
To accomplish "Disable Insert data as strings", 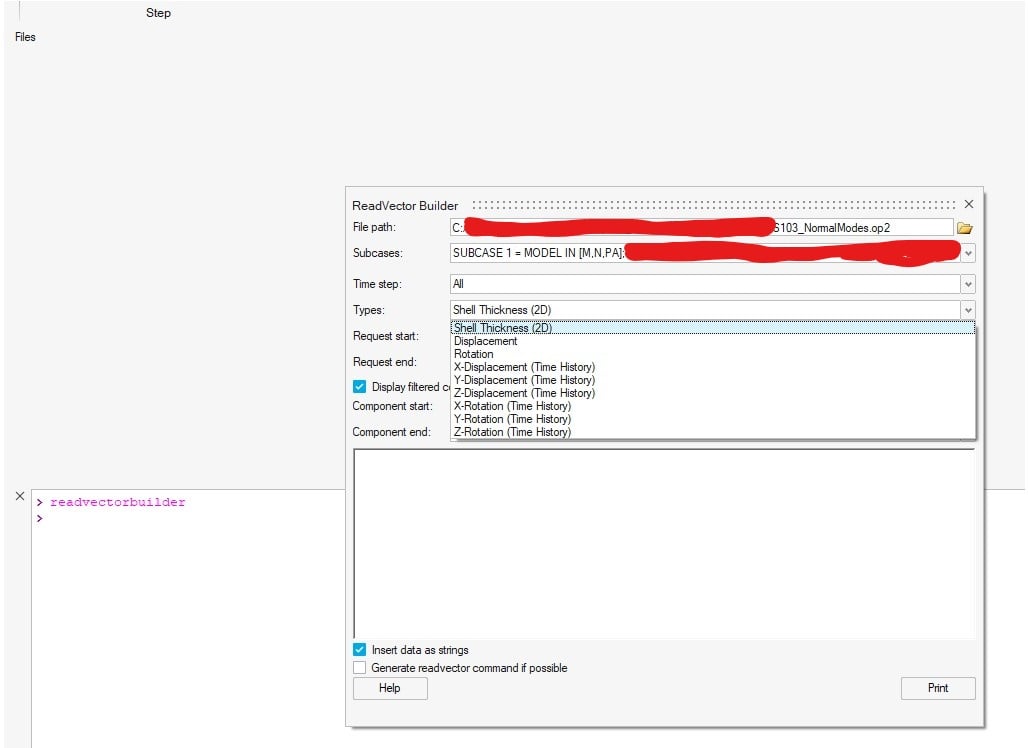I will [x=359, y=649].
